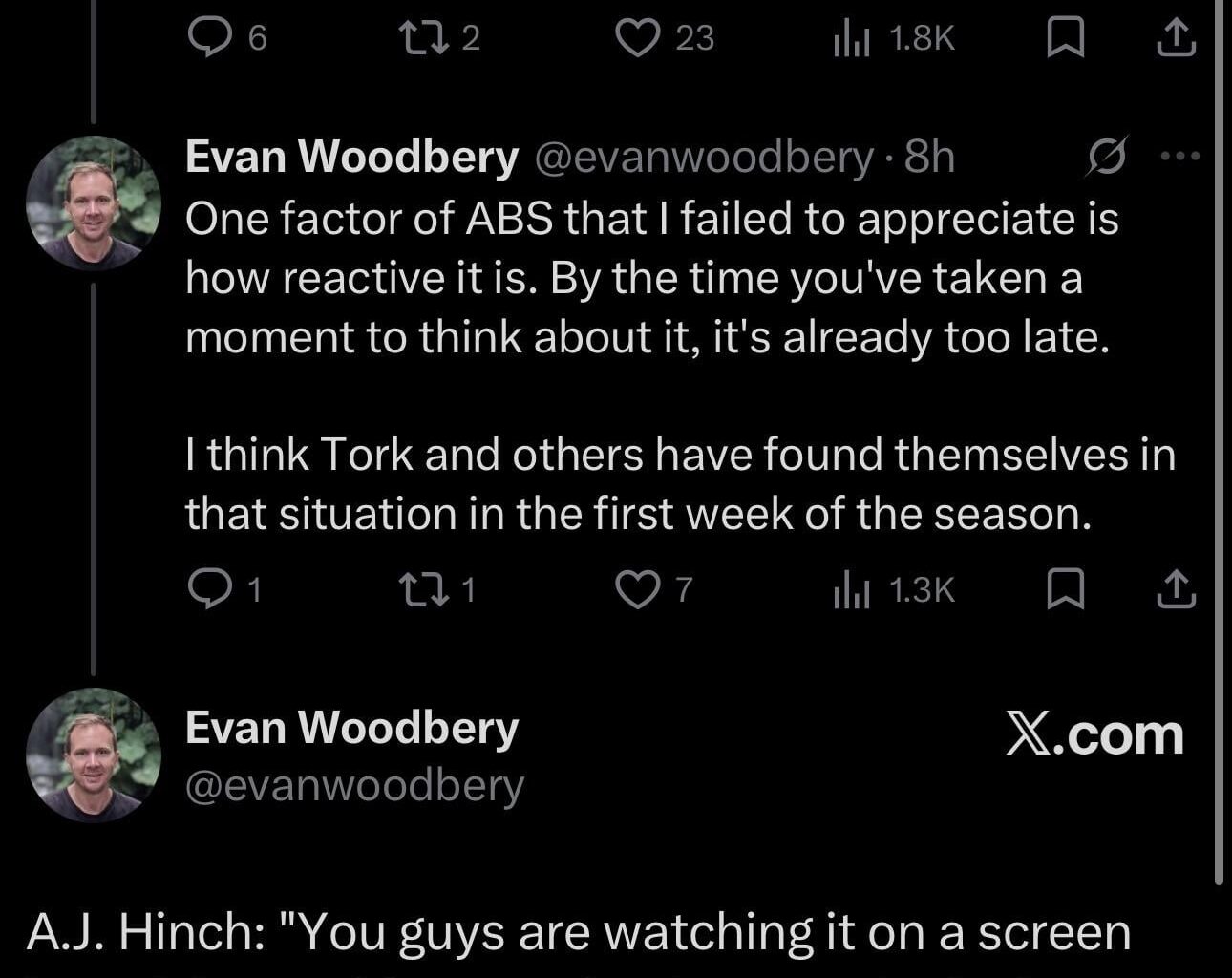
Task: Open Evan Woodbery's profile via his name
Action: coord(350,156)
